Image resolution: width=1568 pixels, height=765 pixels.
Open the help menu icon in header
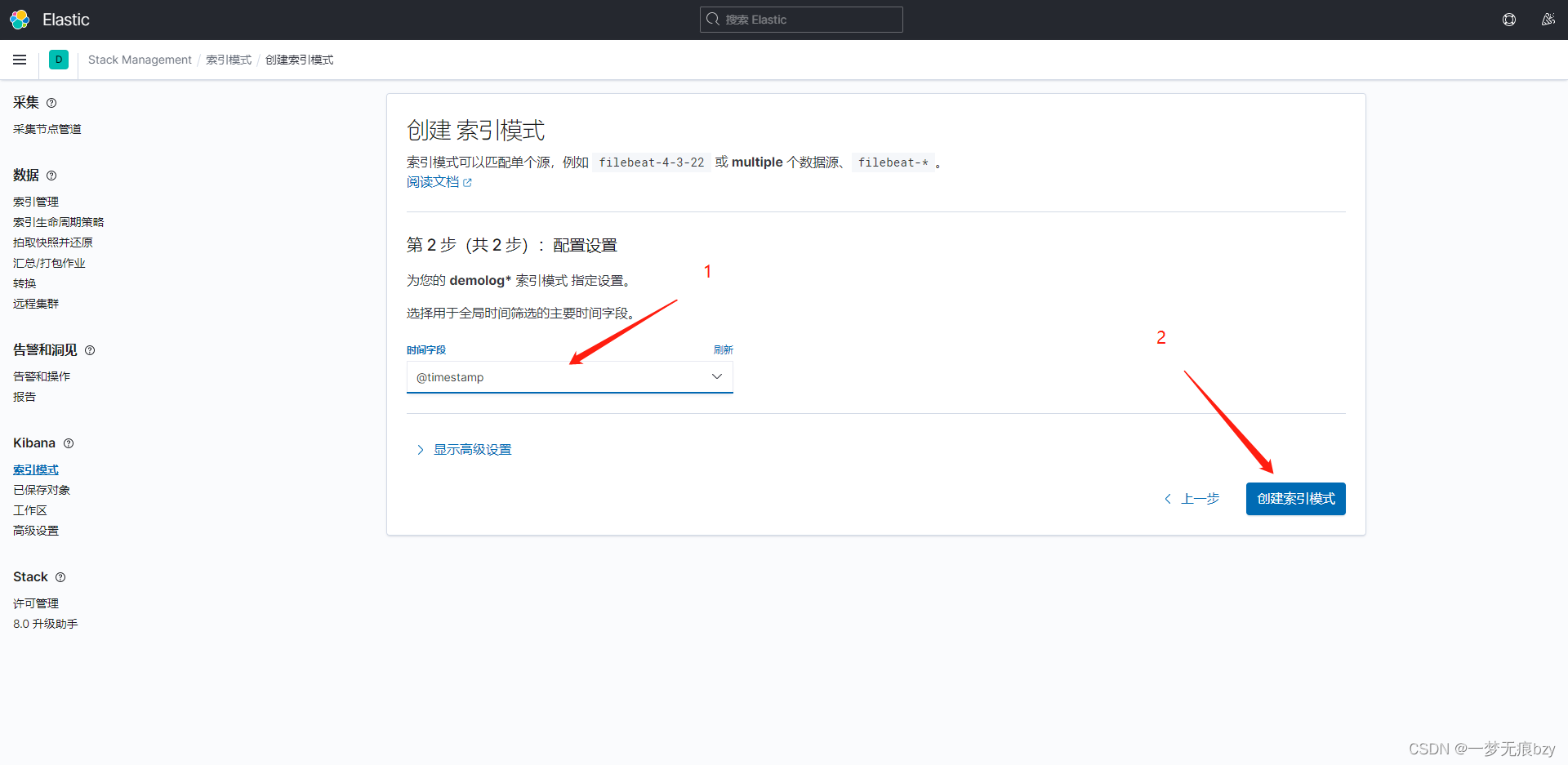pyautogui.click(x=1509, y=20)
